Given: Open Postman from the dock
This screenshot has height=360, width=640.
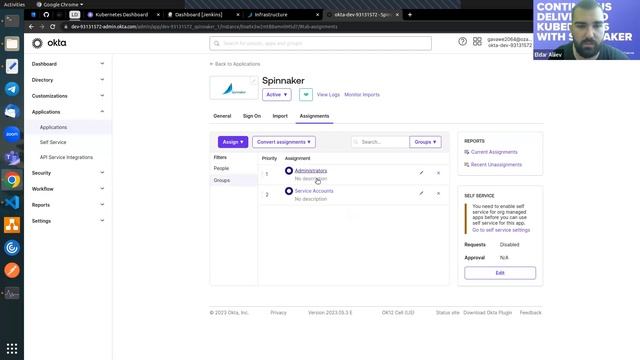Looking at the screenshot, I should click(x=12, y=270).
